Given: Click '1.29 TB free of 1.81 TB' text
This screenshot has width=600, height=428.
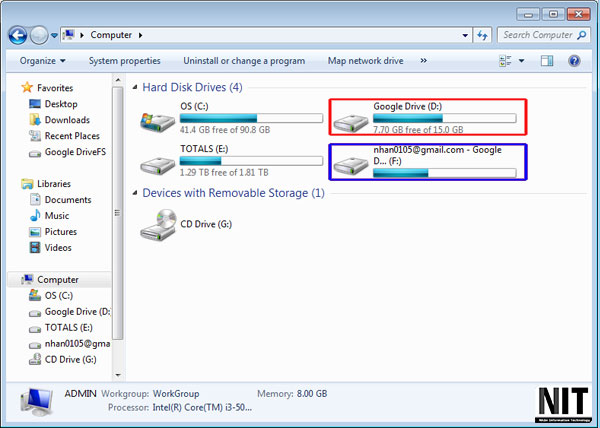Looking at the screenshot, I should tap(224, 173).
